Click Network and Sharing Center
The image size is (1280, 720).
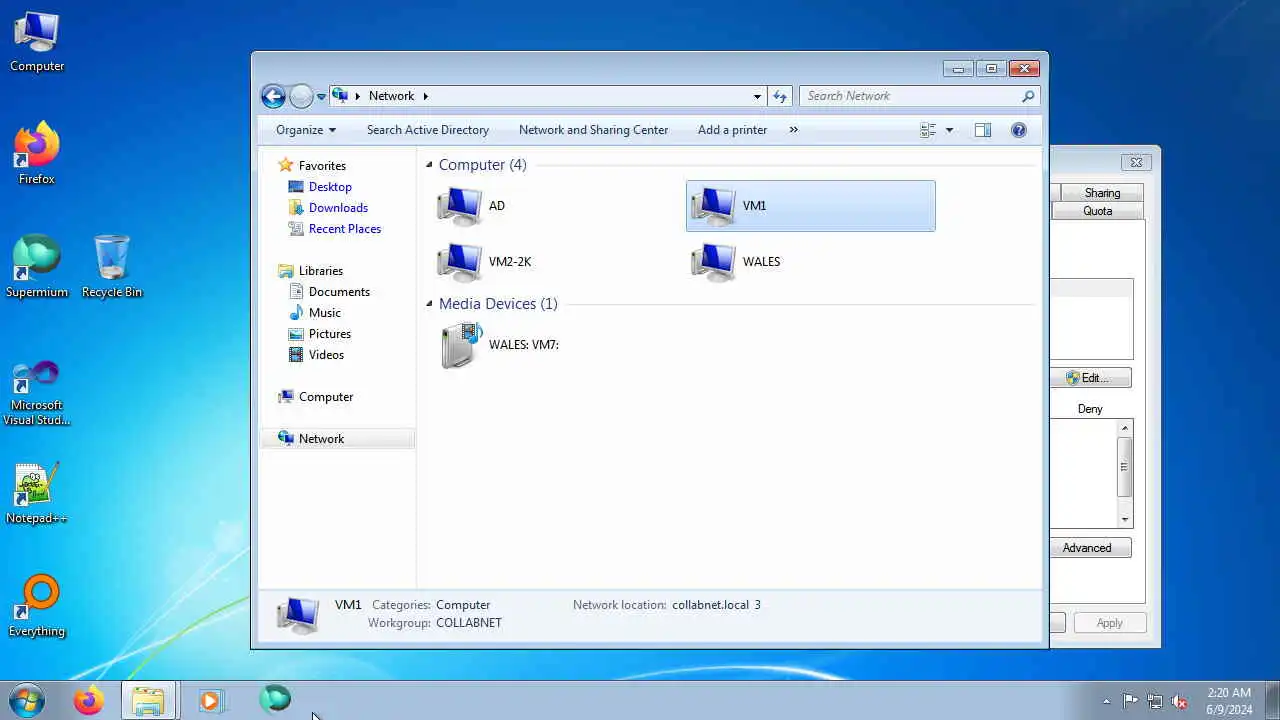(593, 130)
